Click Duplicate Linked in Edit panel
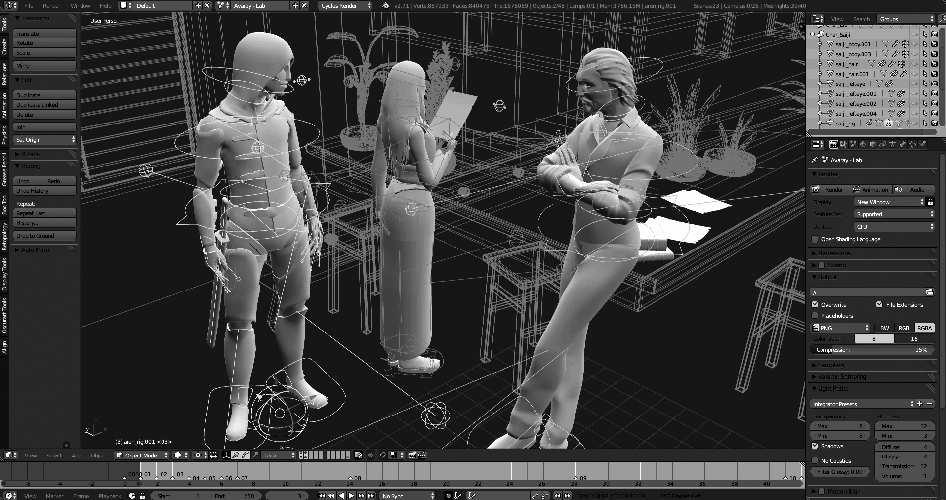The width and height of the screenshot is (946, 500). point(45,104)
